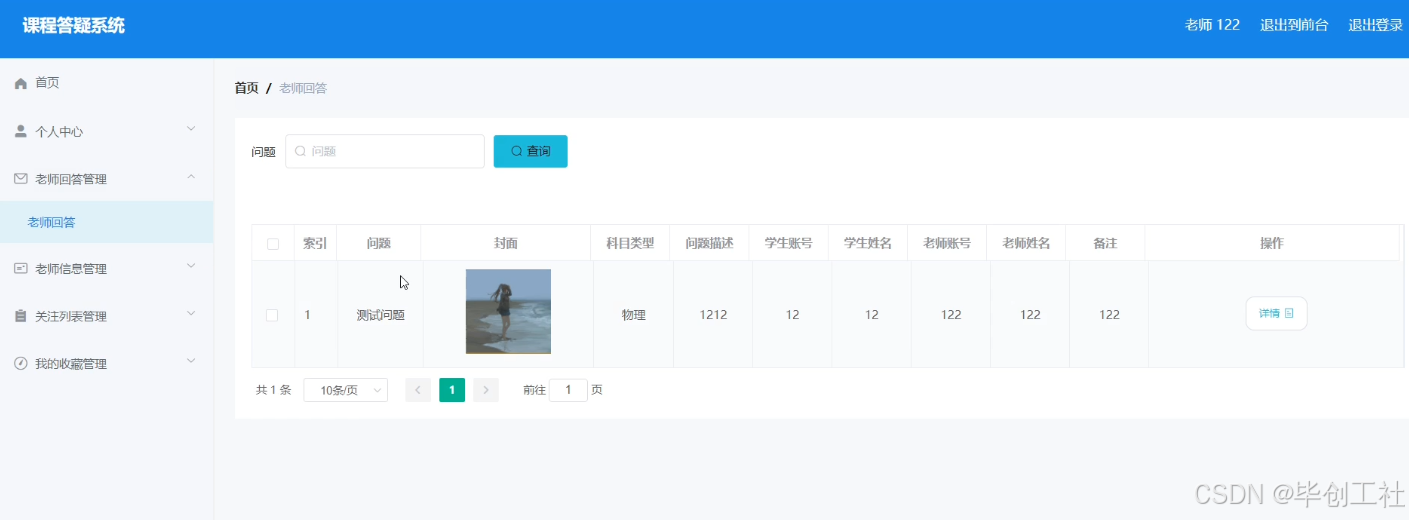The width and height of the screenshot is (1409, 520).
Task: Expand the 关注列表管理 chevron
Action: [191, 314]
